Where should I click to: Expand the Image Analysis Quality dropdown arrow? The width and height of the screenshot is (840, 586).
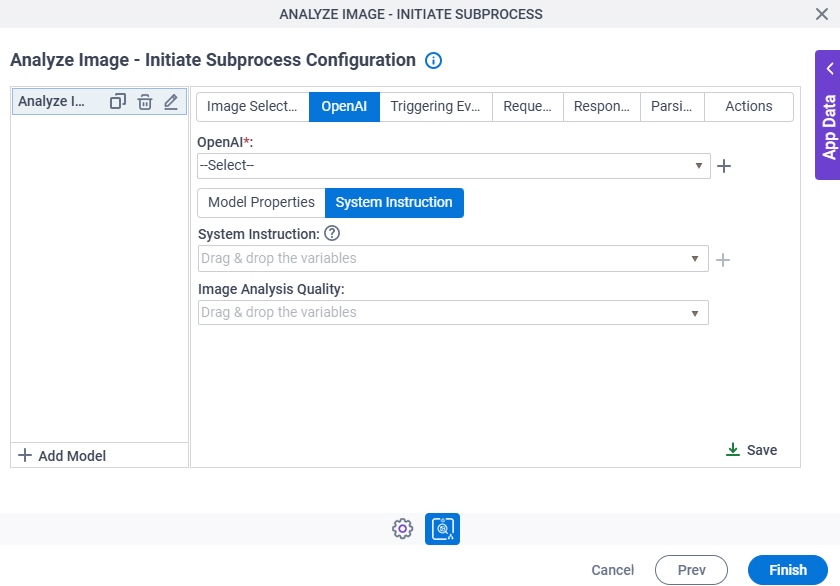(695, 313)
